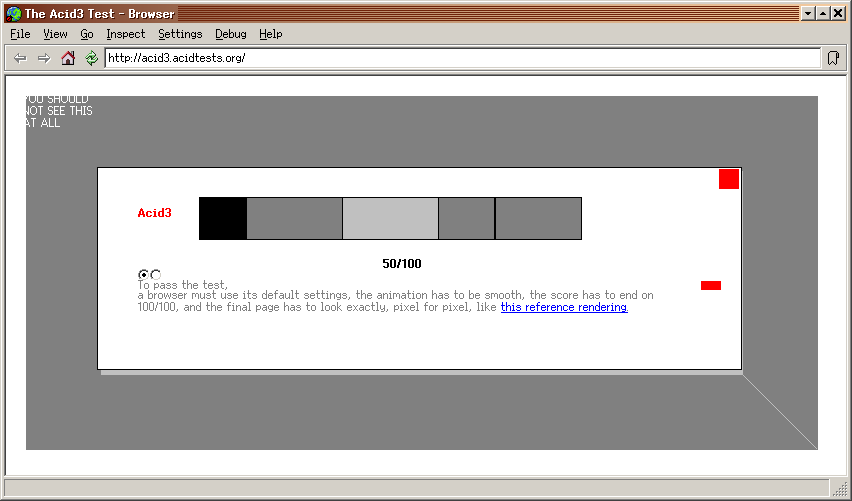Click the black test bucket box
Viewport: 852px width, 501px height.
pos(223,218)
